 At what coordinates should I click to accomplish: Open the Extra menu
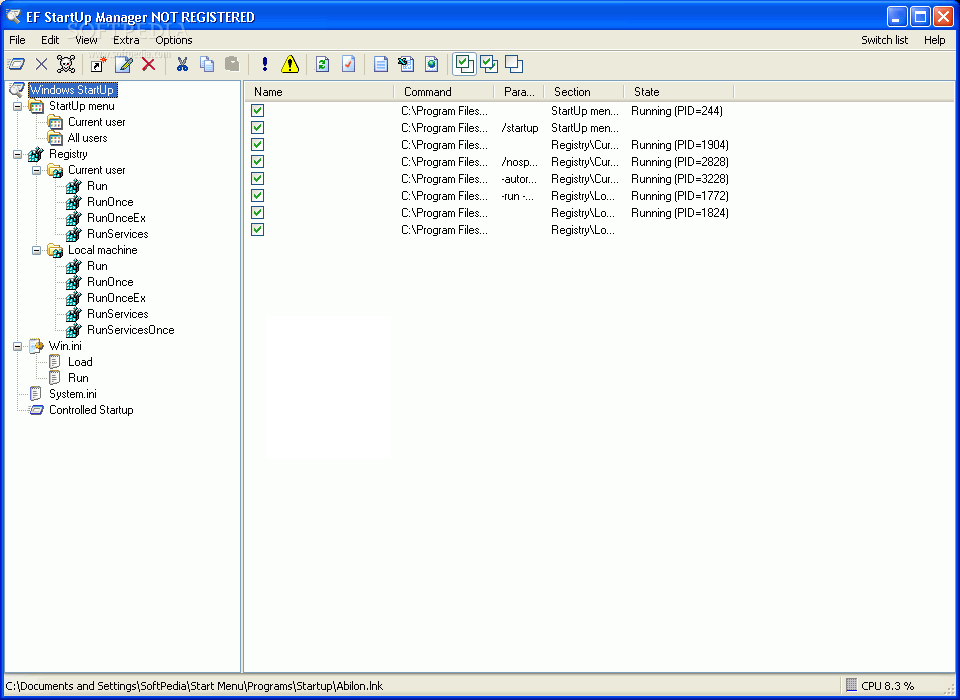coord(126,40)
